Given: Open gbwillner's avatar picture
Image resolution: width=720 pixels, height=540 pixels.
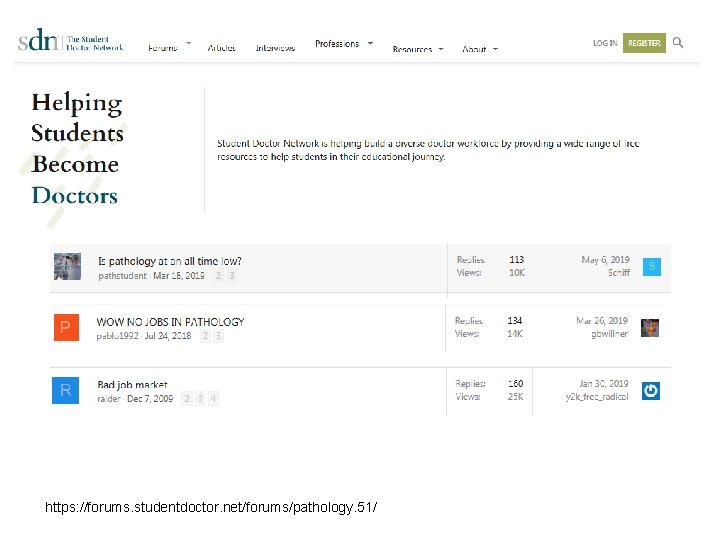Looking at the screenshot, I should click(650, 328).
